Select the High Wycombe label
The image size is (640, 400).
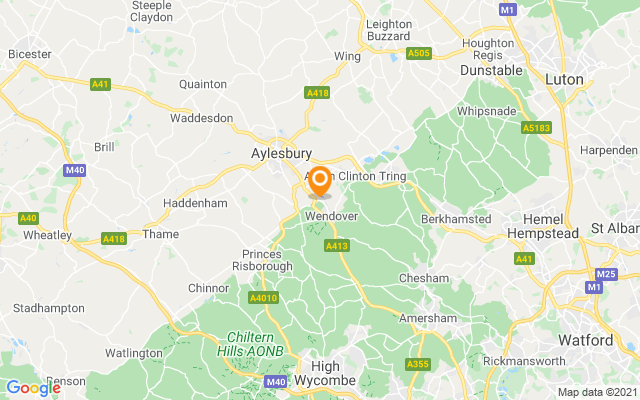[325, 373]
